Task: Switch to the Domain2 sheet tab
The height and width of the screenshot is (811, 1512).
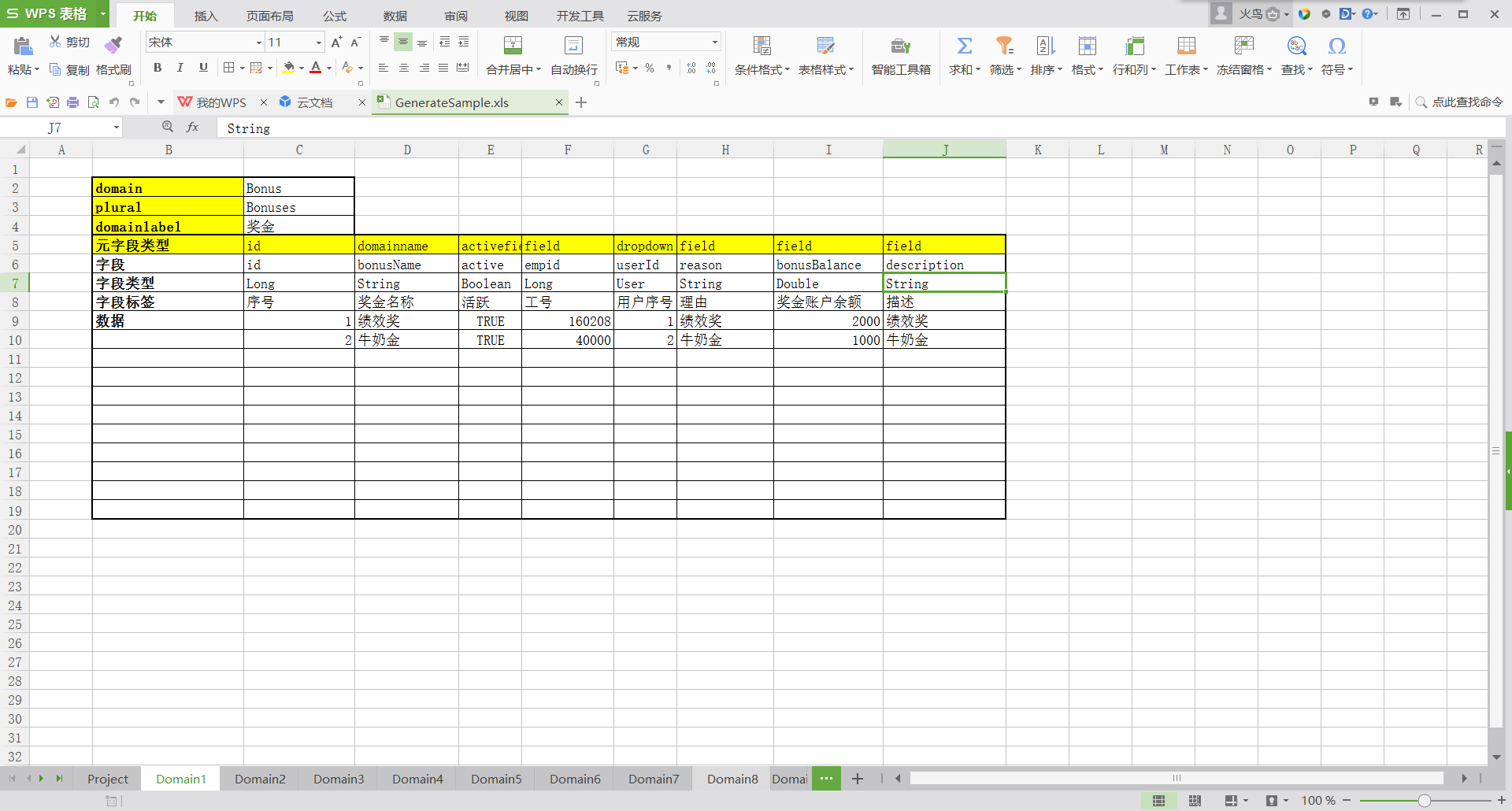Action: pos(260,779)
